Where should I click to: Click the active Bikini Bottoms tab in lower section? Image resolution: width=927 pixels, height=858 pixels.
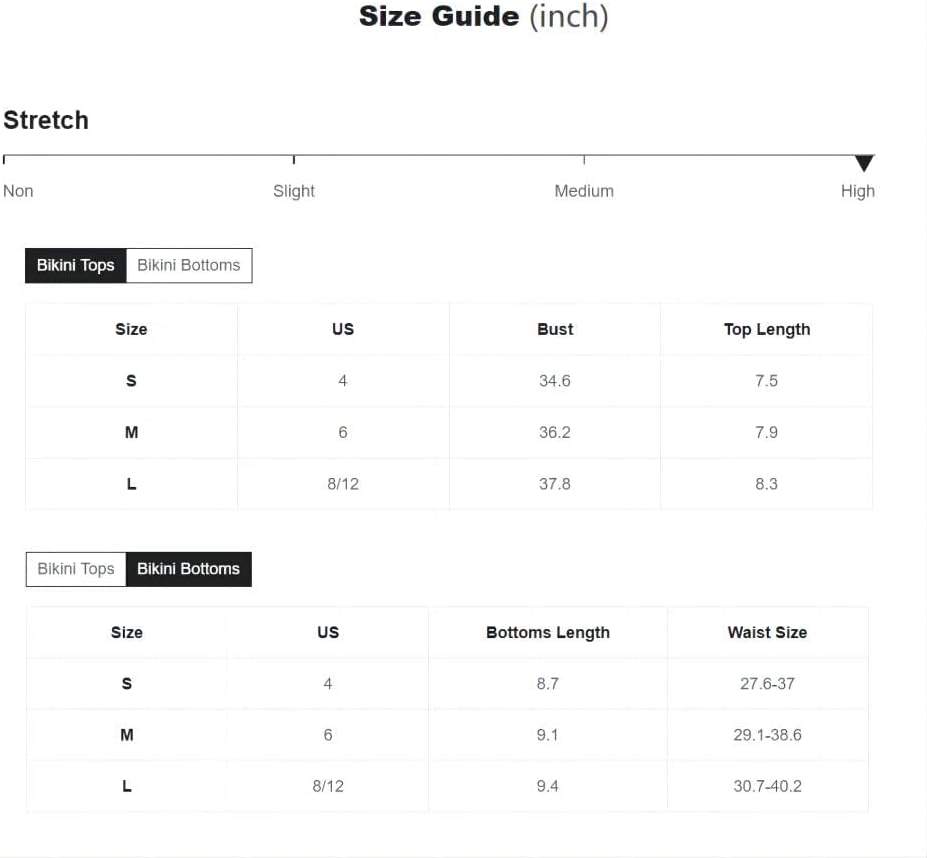click(x=189, y=569)
